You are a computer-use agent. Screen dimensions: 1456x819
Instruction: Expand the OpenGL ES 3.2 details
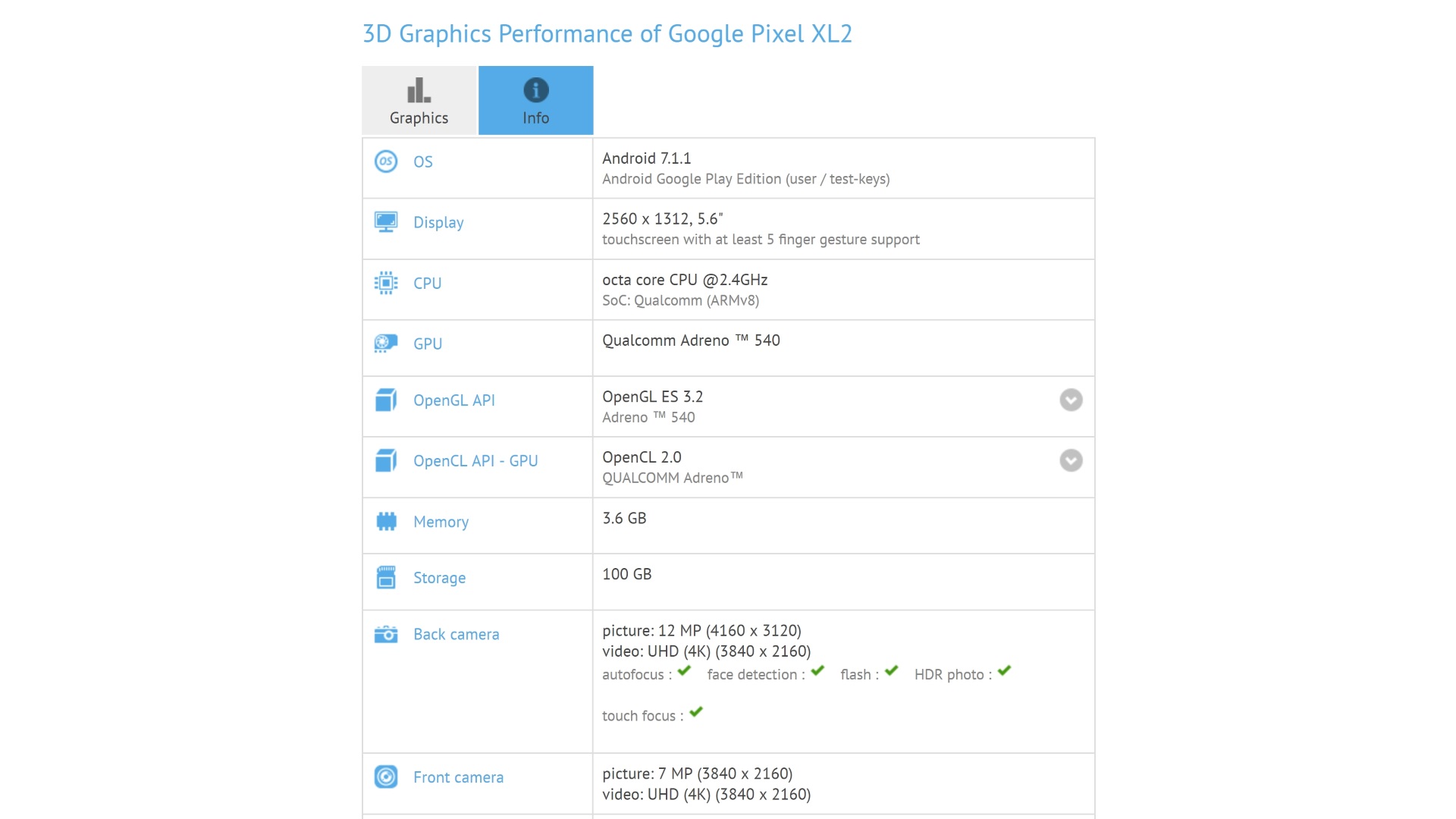coord(1071,400)
